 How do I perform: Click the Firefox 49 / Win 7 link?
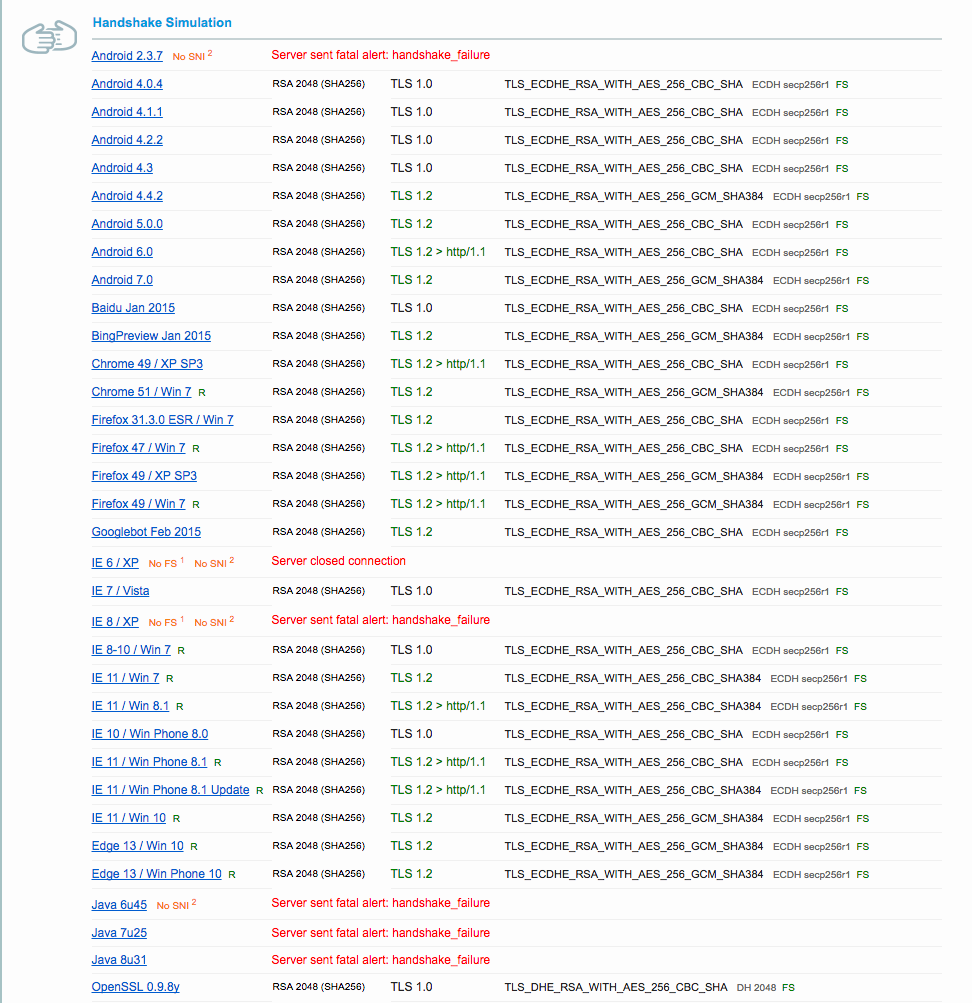tap(138, 504)
